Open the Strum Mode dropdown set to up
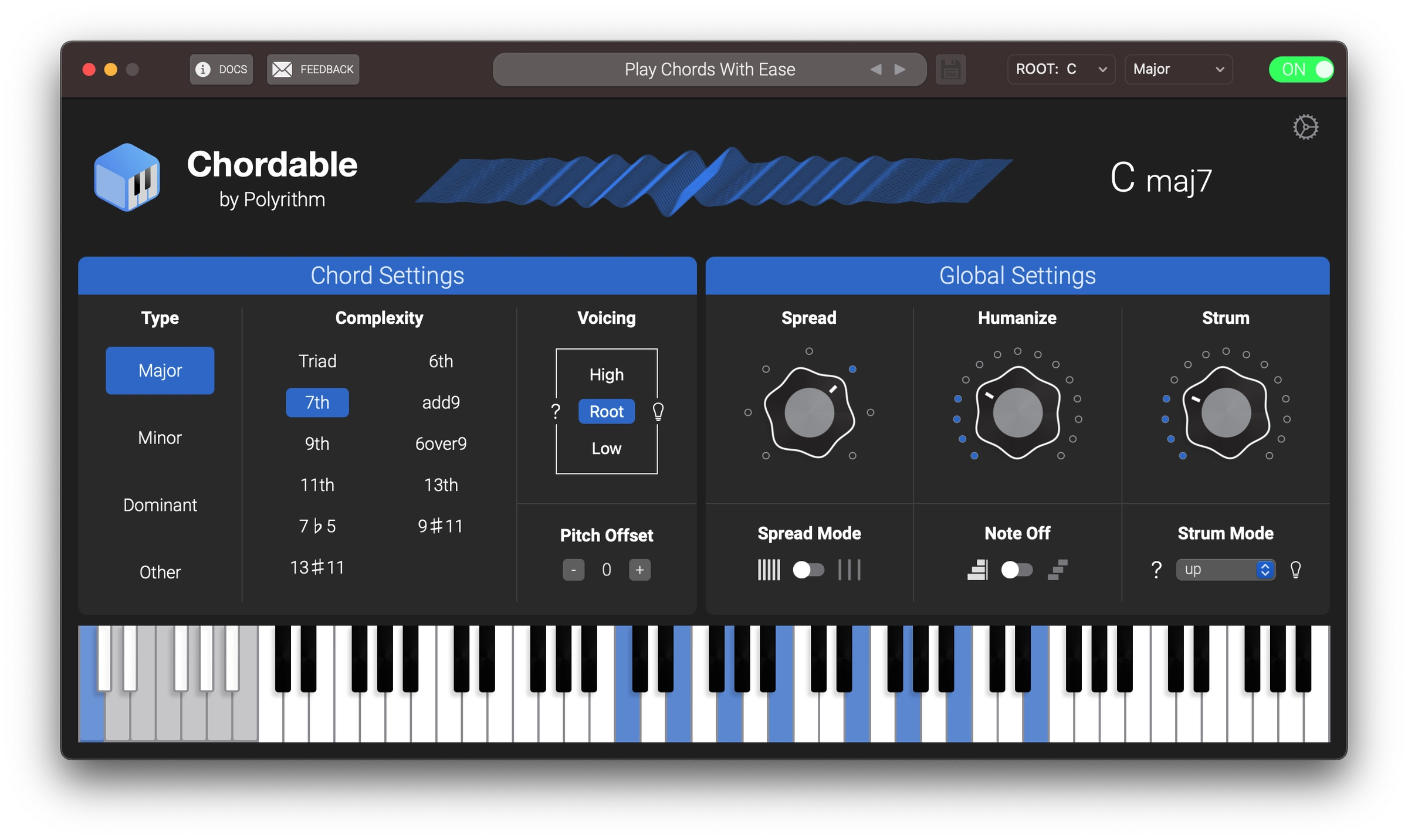The image size is (1408, 840). tap(1226, 569)
